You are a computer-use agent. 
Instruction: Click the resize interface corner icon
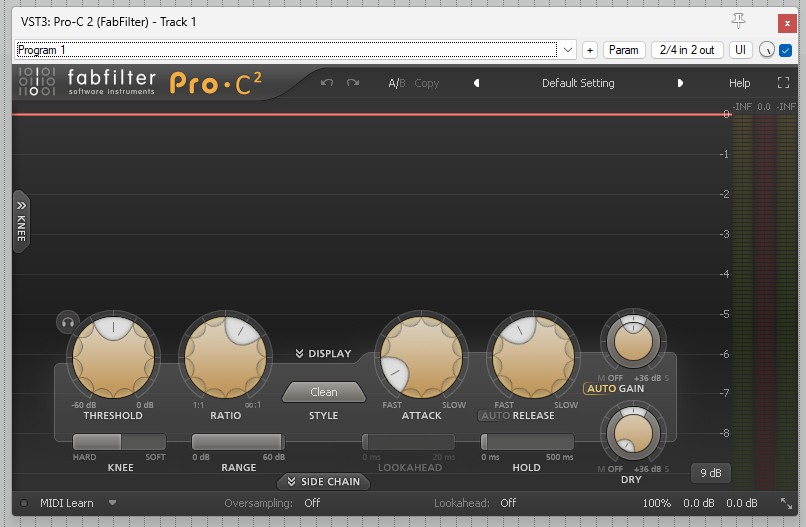[786, 503]
